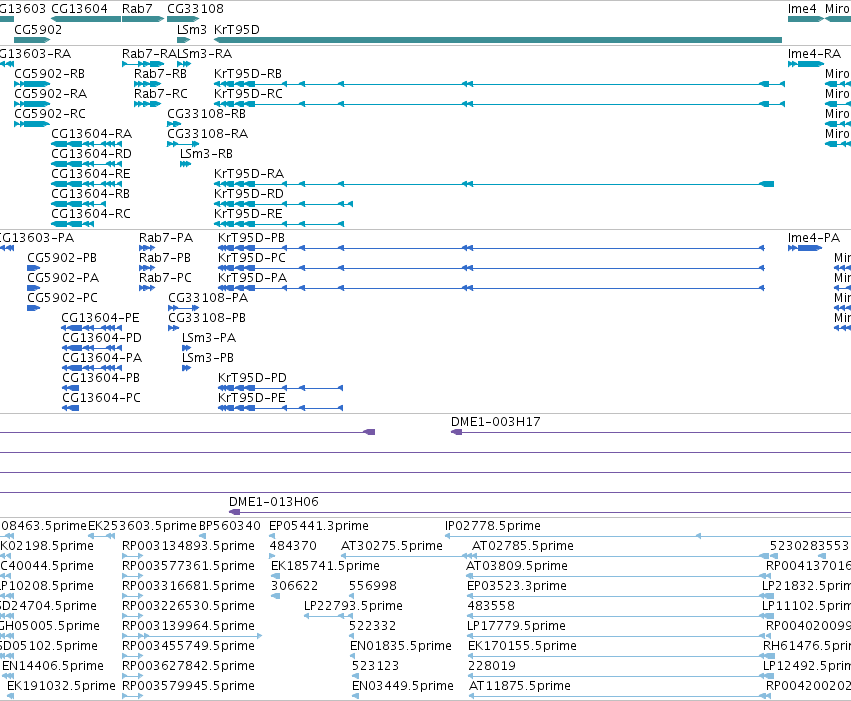Select EST AT11875.5prime

pos(520,686)
